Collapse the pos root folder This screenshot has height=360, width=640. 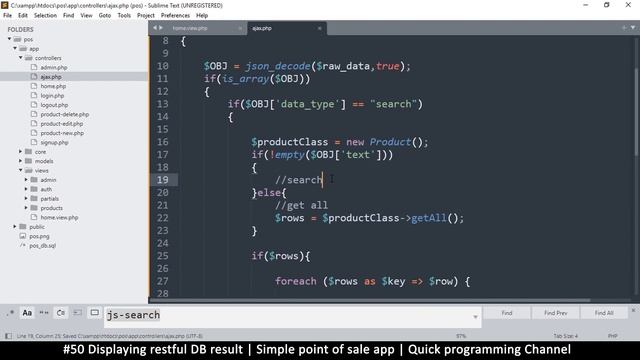9,39
